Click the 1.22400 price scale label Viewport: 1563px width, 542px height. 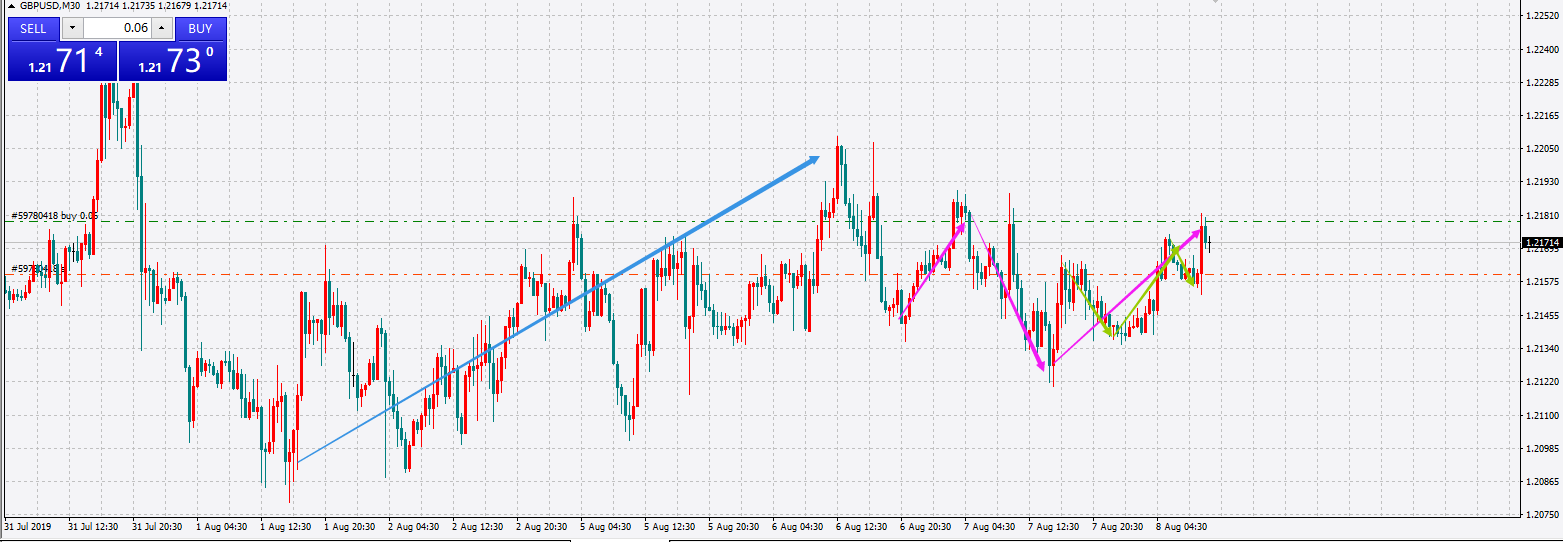pyautogui.click(x=1544, y=49)
